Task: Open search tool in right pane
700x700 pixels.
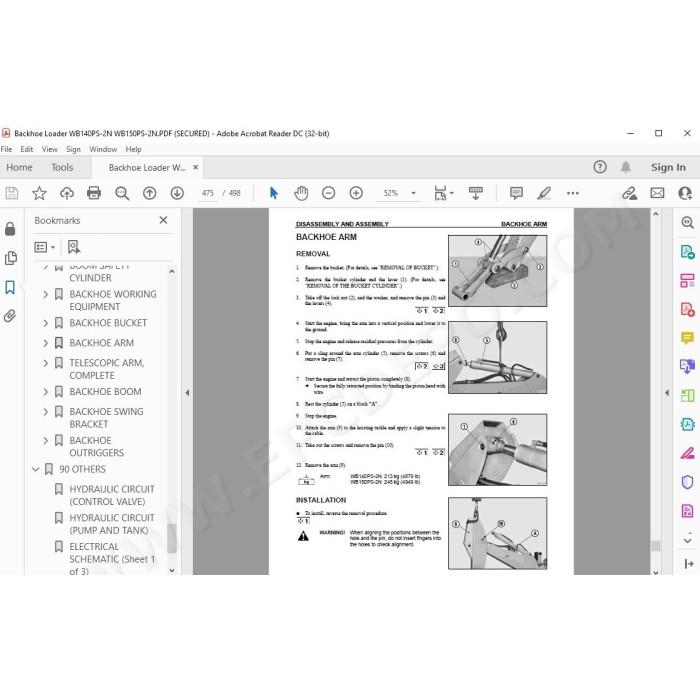Action: click(x=688, y=222)
